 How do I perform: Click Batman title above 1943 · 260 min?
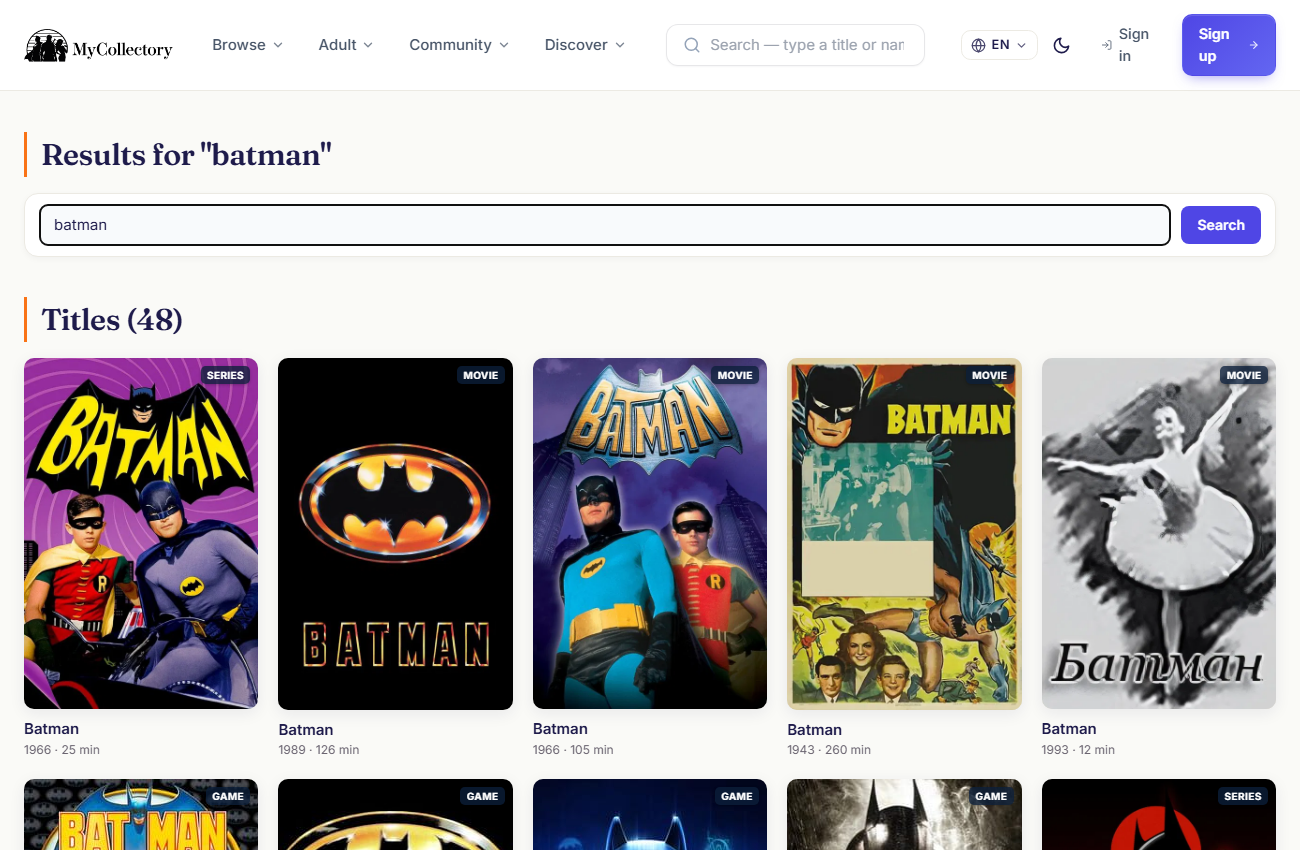click(x=815, y=730)
